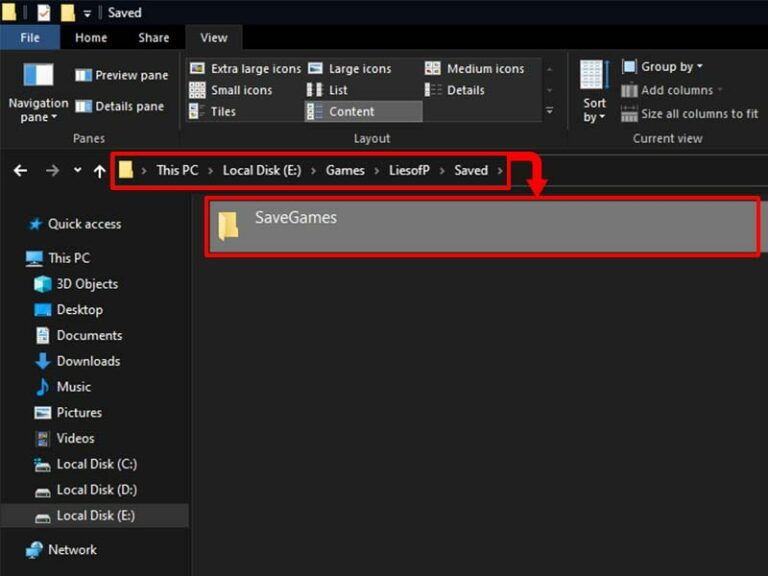Open Network in navigation pane

click(x=62, y=550)
